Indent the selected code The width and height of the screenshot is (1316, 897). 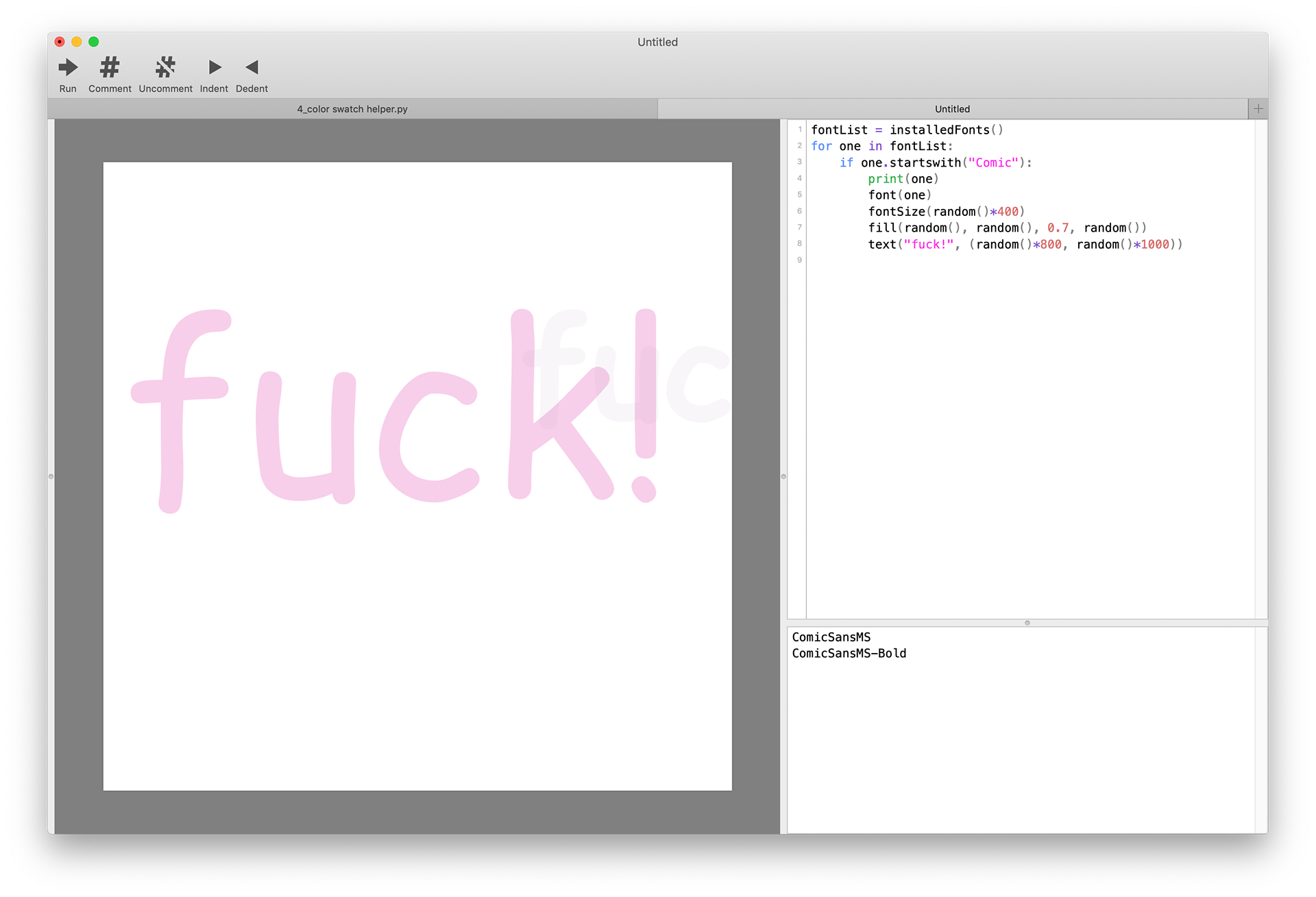pos(214,74)
